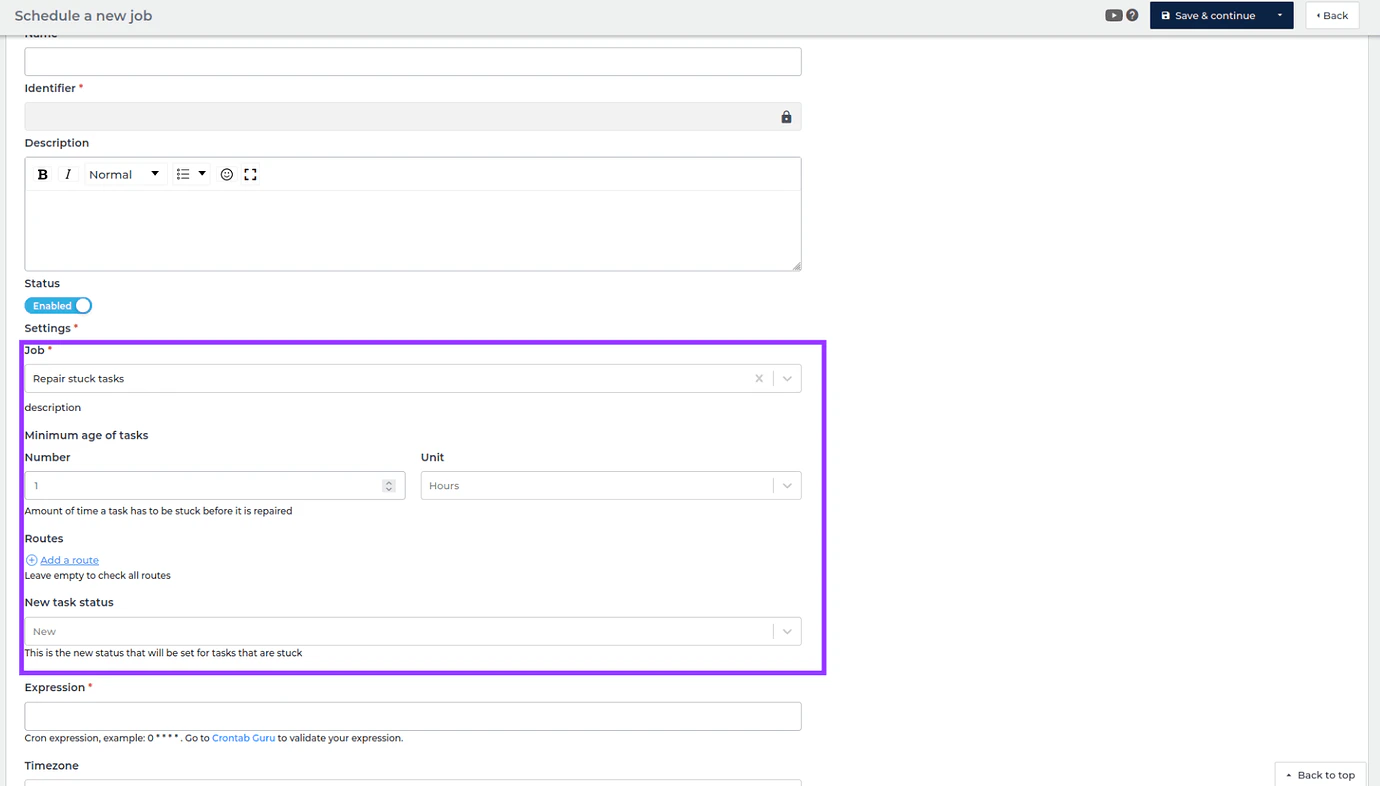Expand description editor to fullscreen
This screenshot has width=1380, height=786.
pyautogui.click(x=251, y=174)
